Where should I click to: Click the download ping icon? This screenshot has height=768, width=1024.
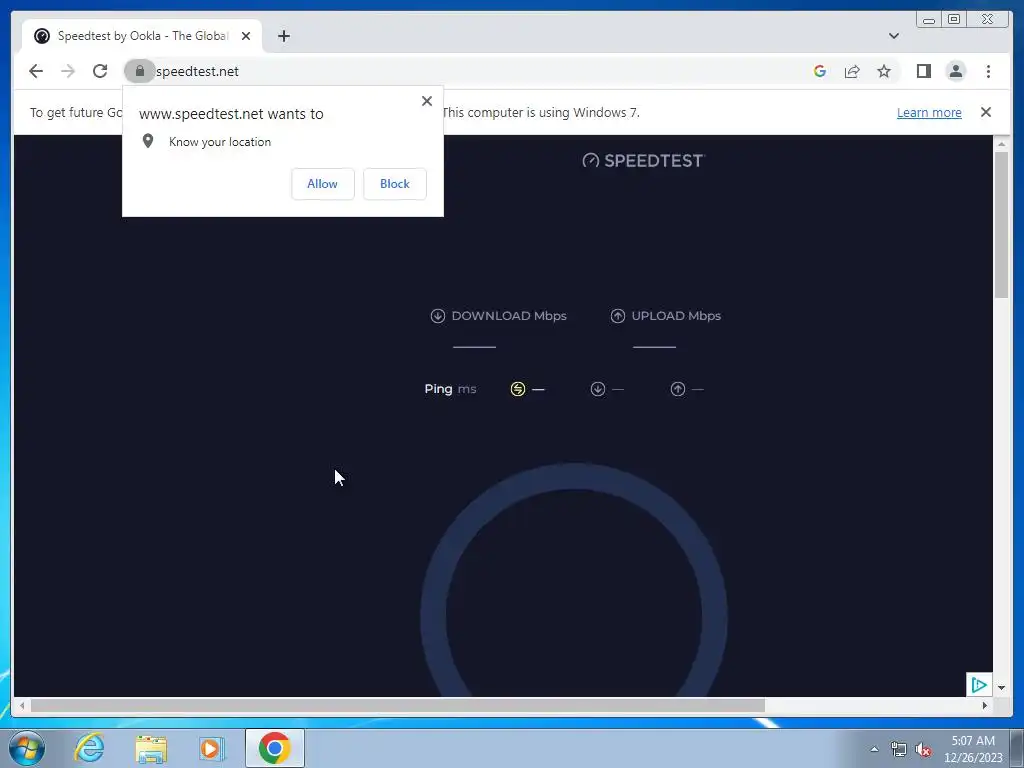click(x=598, y=389)
